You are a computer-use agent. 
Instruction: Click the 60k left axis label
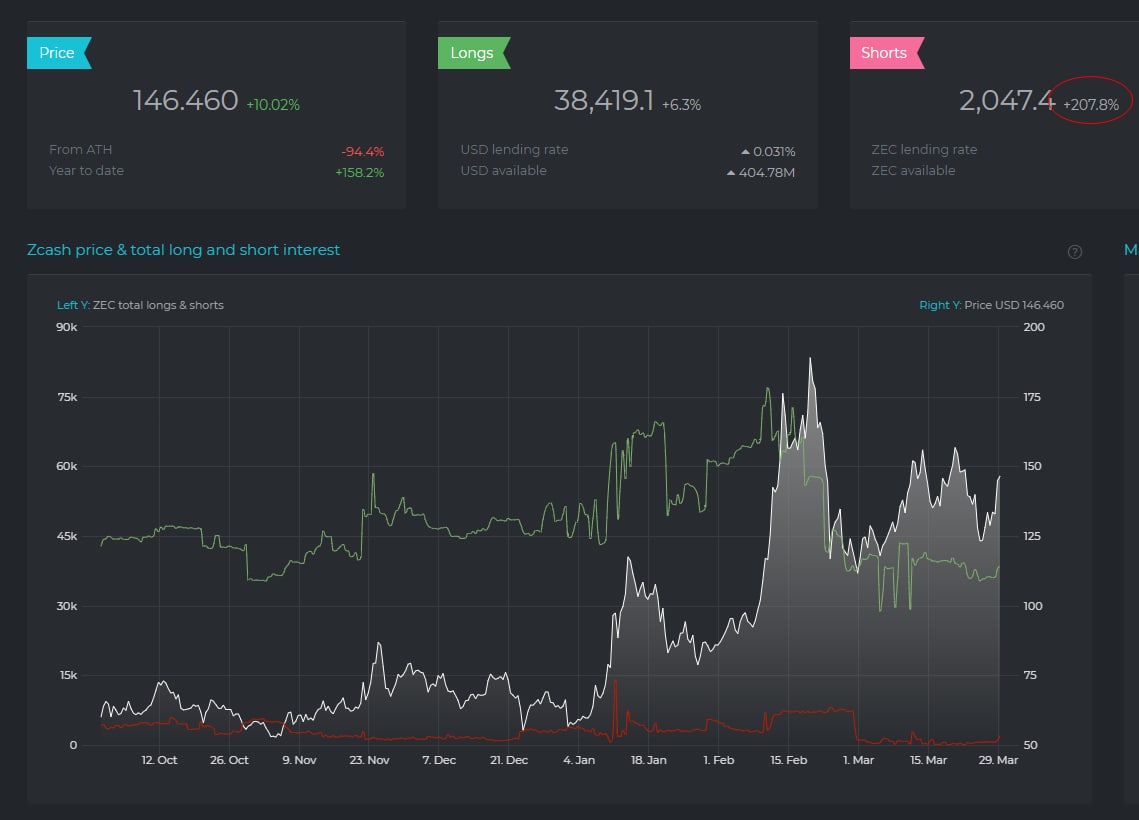(x=67, y=466)
